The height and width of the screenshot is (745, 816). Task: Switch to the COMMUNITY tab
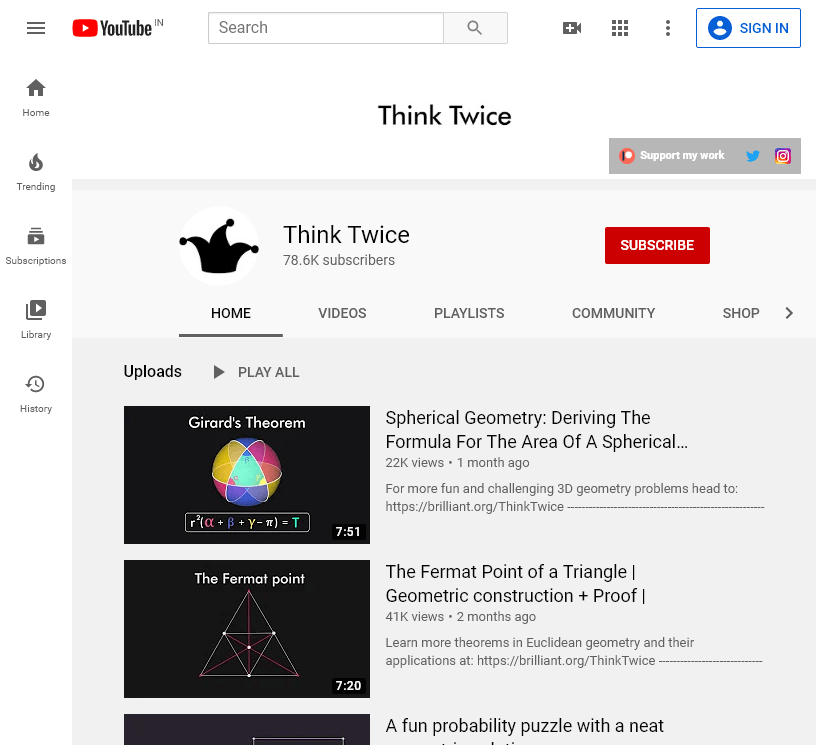coord(614,313)
